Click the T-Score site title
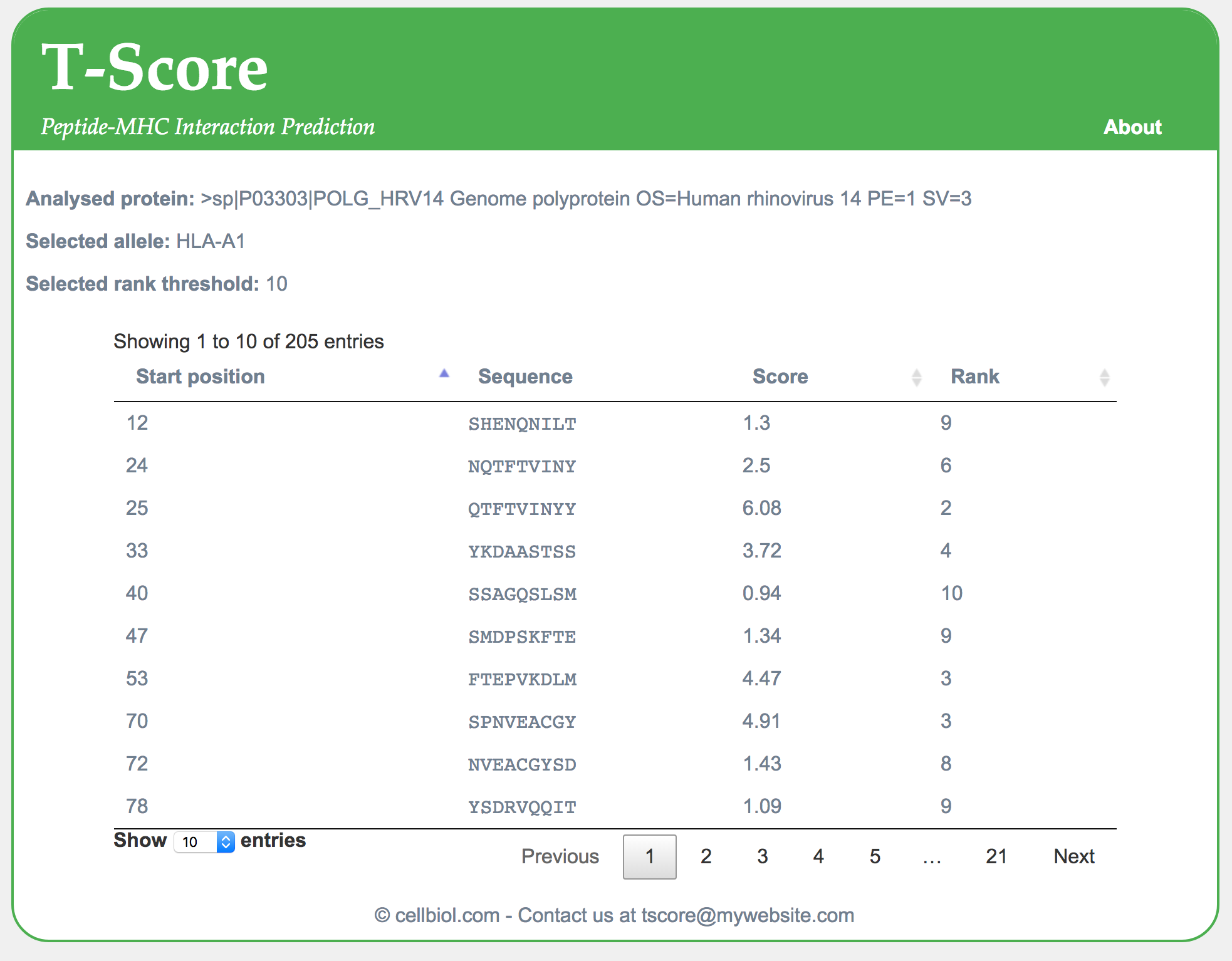The image size is (1232, 961). pos(155,67)
